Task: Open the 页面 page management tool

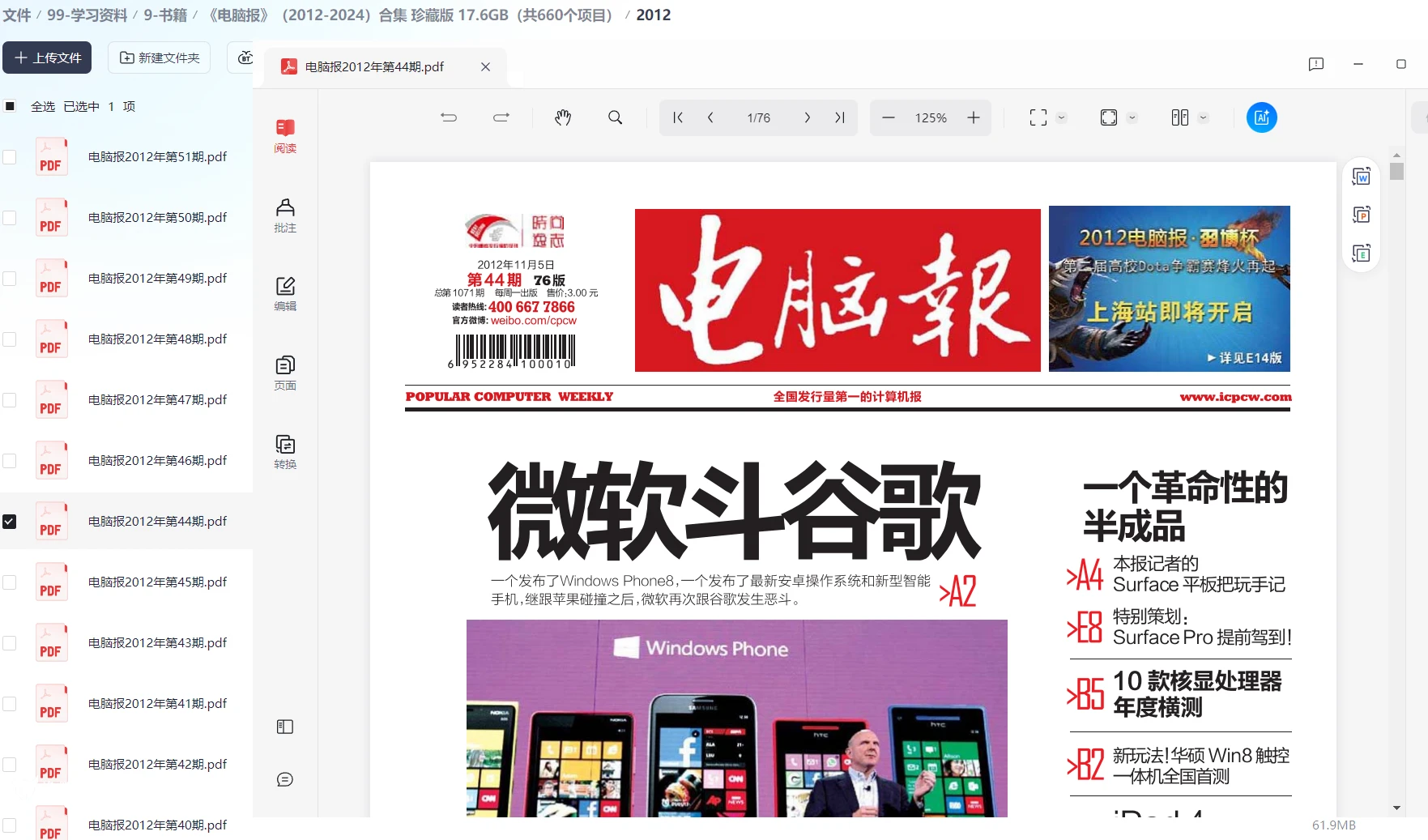Action: (285, 373)
